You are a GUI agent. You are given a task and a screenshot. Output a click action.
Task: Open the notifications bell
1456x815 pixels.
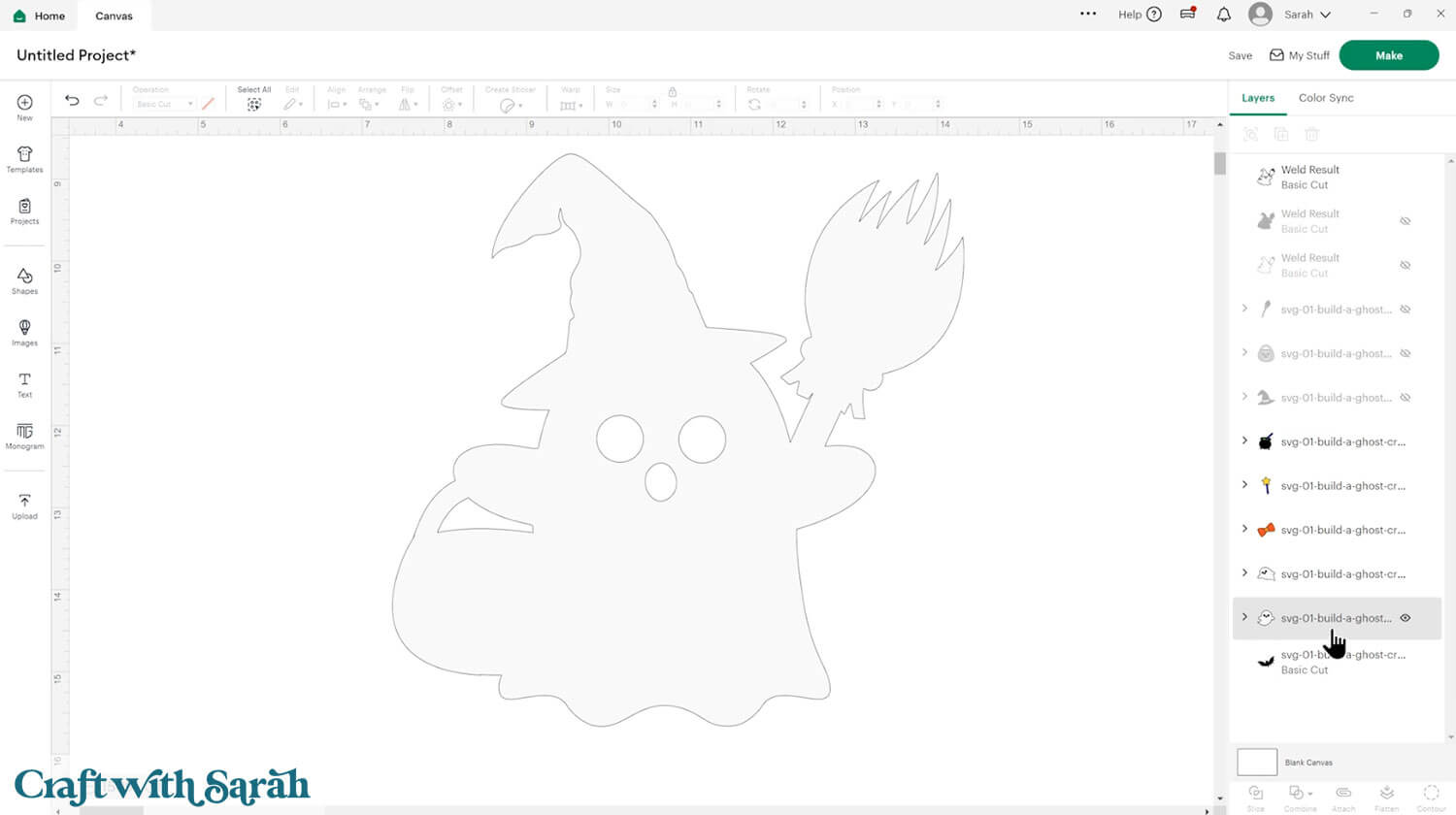(x=1223, y=15)
